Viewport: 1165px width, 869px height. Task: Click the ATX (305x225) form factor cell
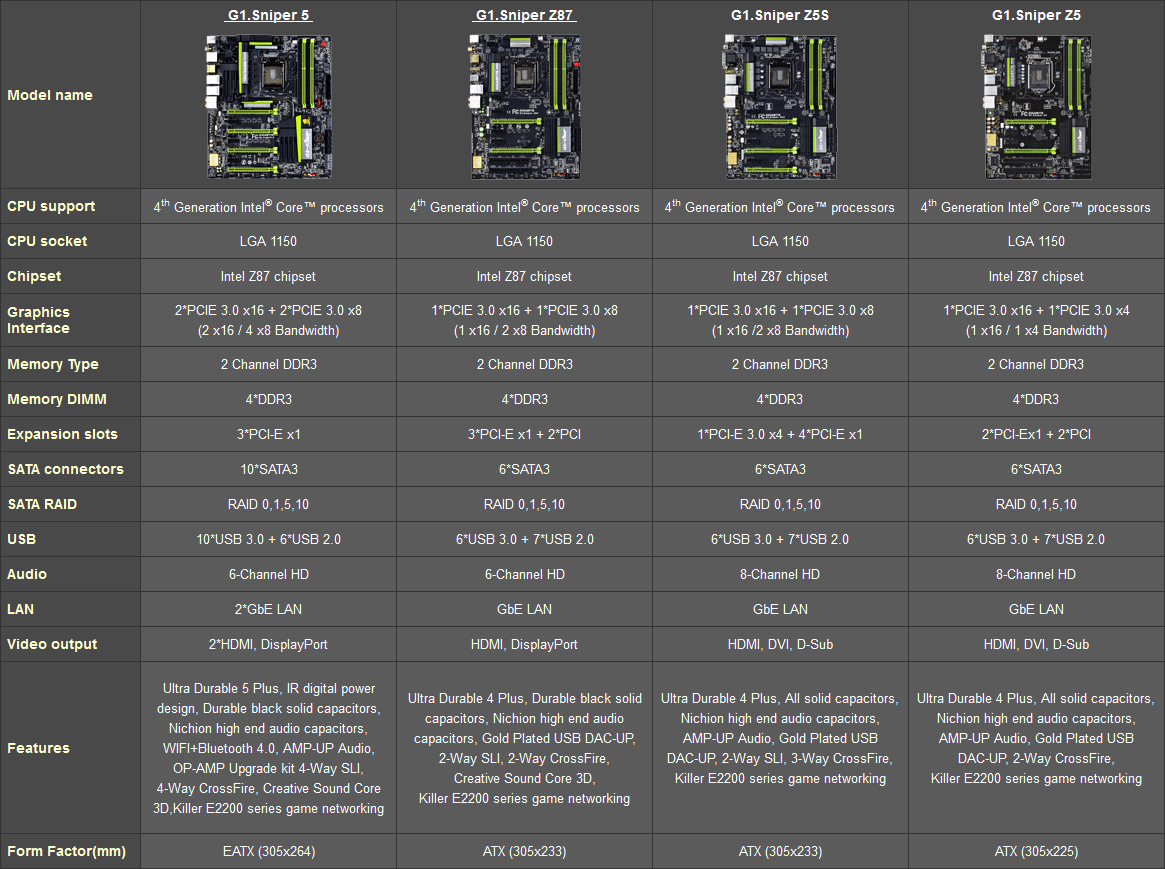tap(1036, 851)
